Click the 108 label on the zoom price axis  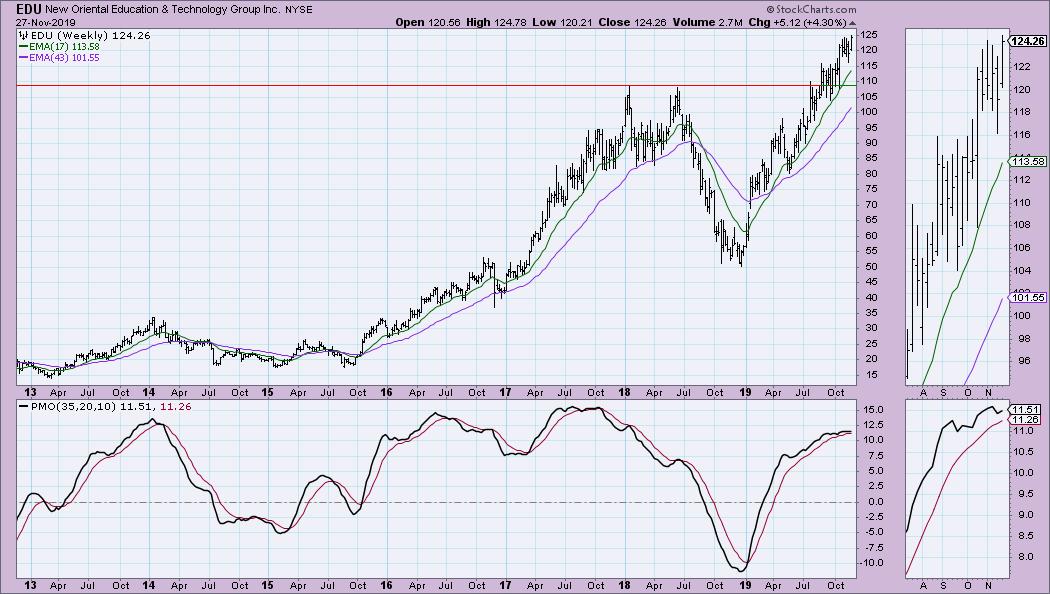coord(1021,225)
